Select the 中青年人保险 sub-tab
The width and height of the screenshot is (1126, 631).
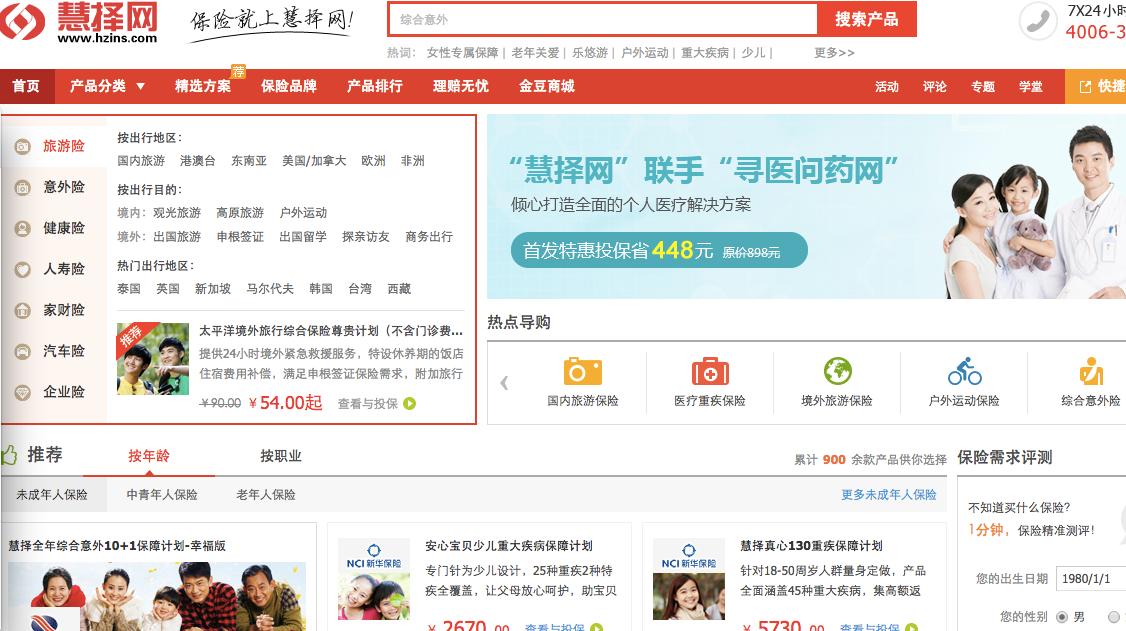[x=162, y=495]
